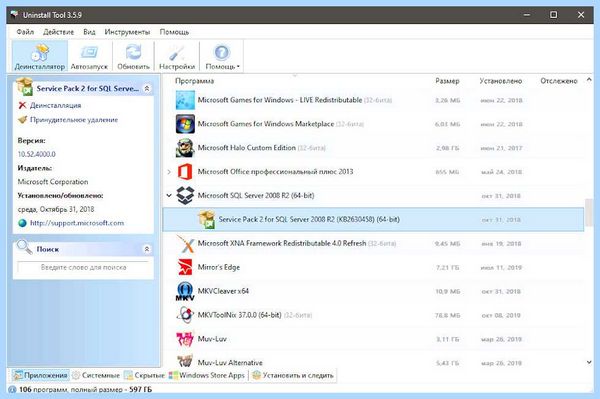Open the Вид menu
The width and height of the screenshot is (600, 399).
tap(89, 32)
